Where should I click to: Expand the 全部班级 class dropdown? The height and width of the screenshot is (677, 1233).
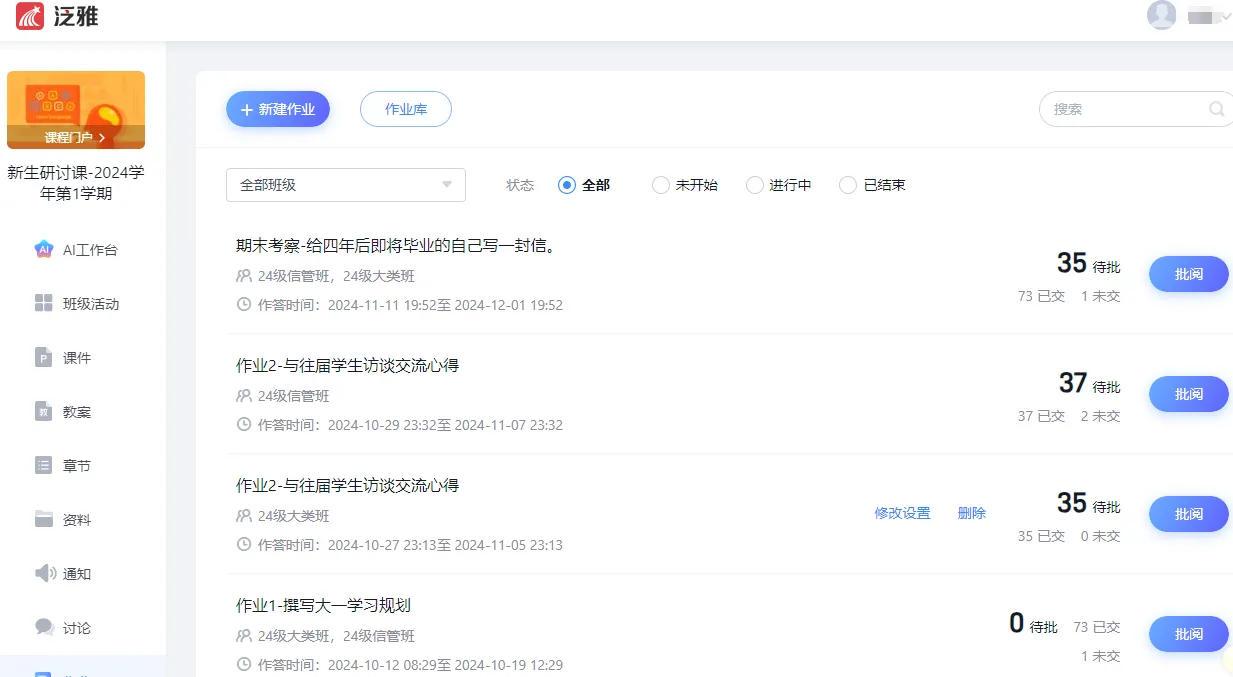coord(346,185)
